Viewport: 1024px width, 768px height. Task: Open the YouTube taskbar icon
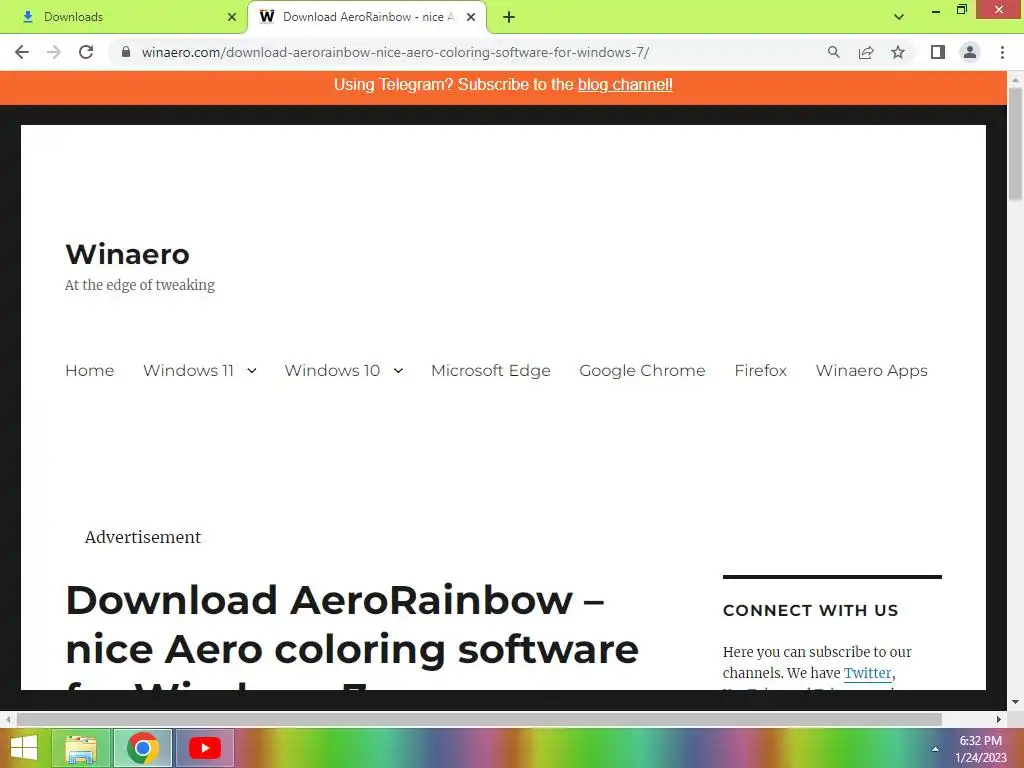pyautogui.click(x=204, y=748)
